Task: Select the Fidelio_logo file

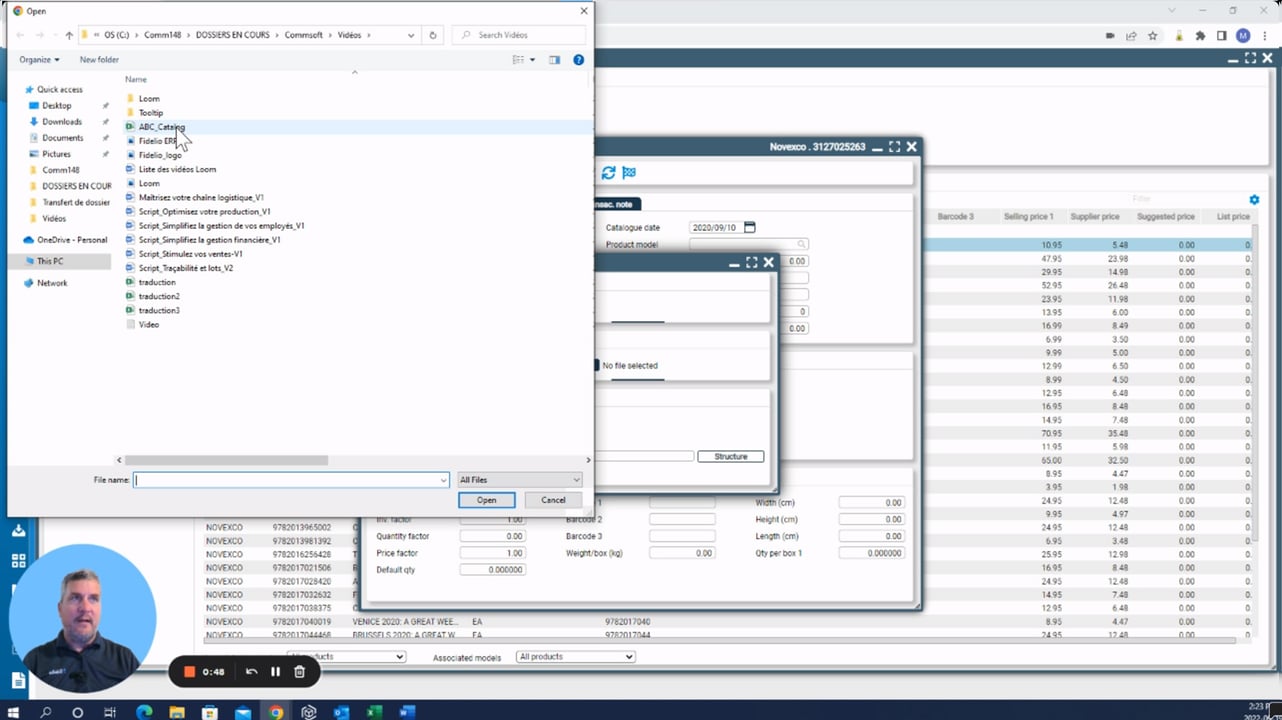Action: coord(160,155)
